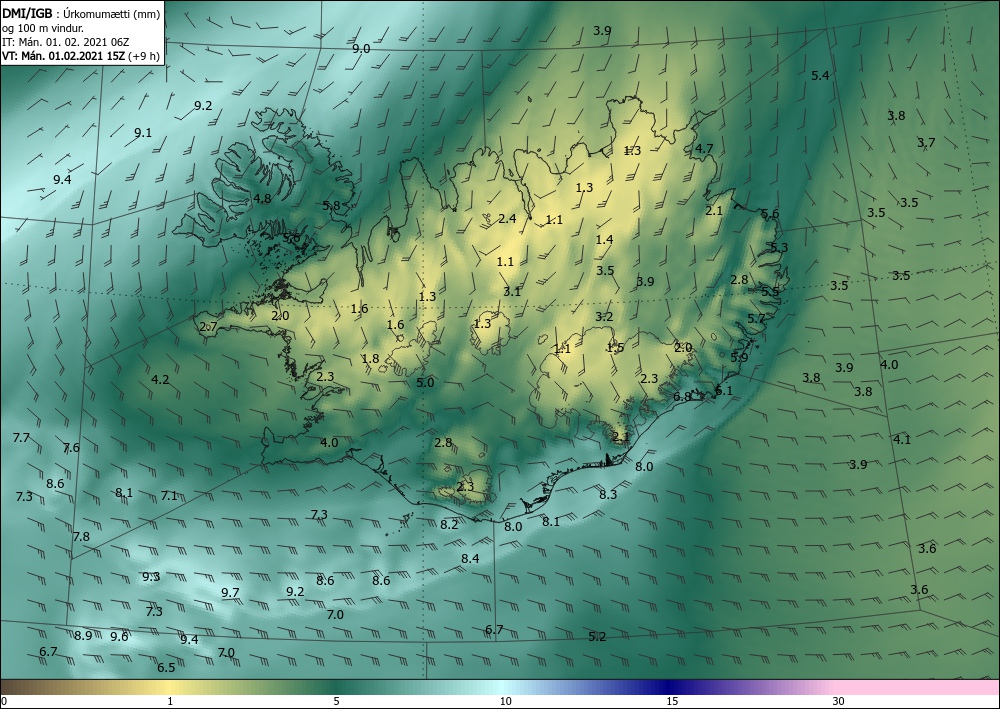Click the '8.3' value on the map

pyautogui.click(x=608, y=494)
